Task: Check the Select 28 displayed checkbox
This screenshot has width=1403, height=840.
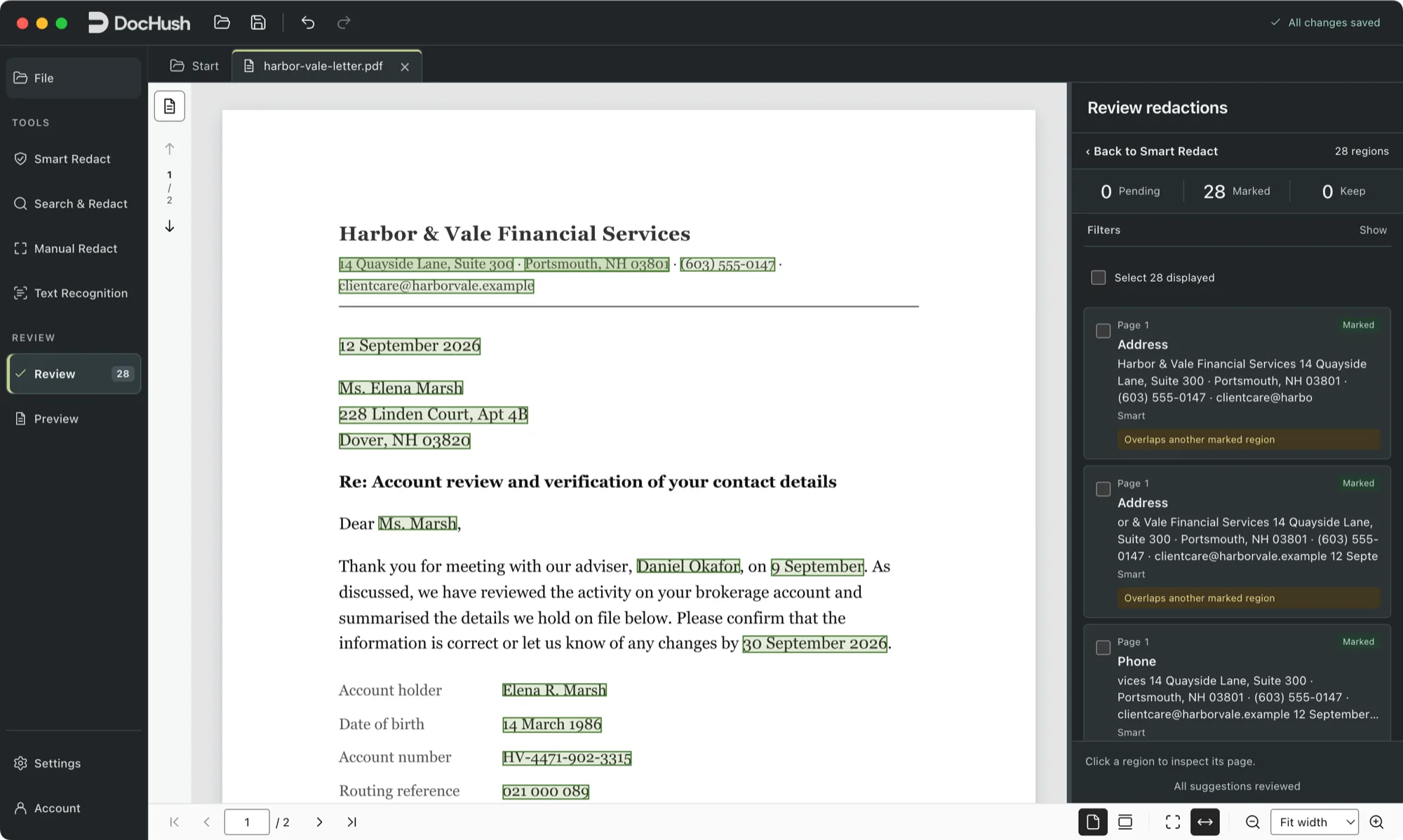Action: coord(1099,278)
